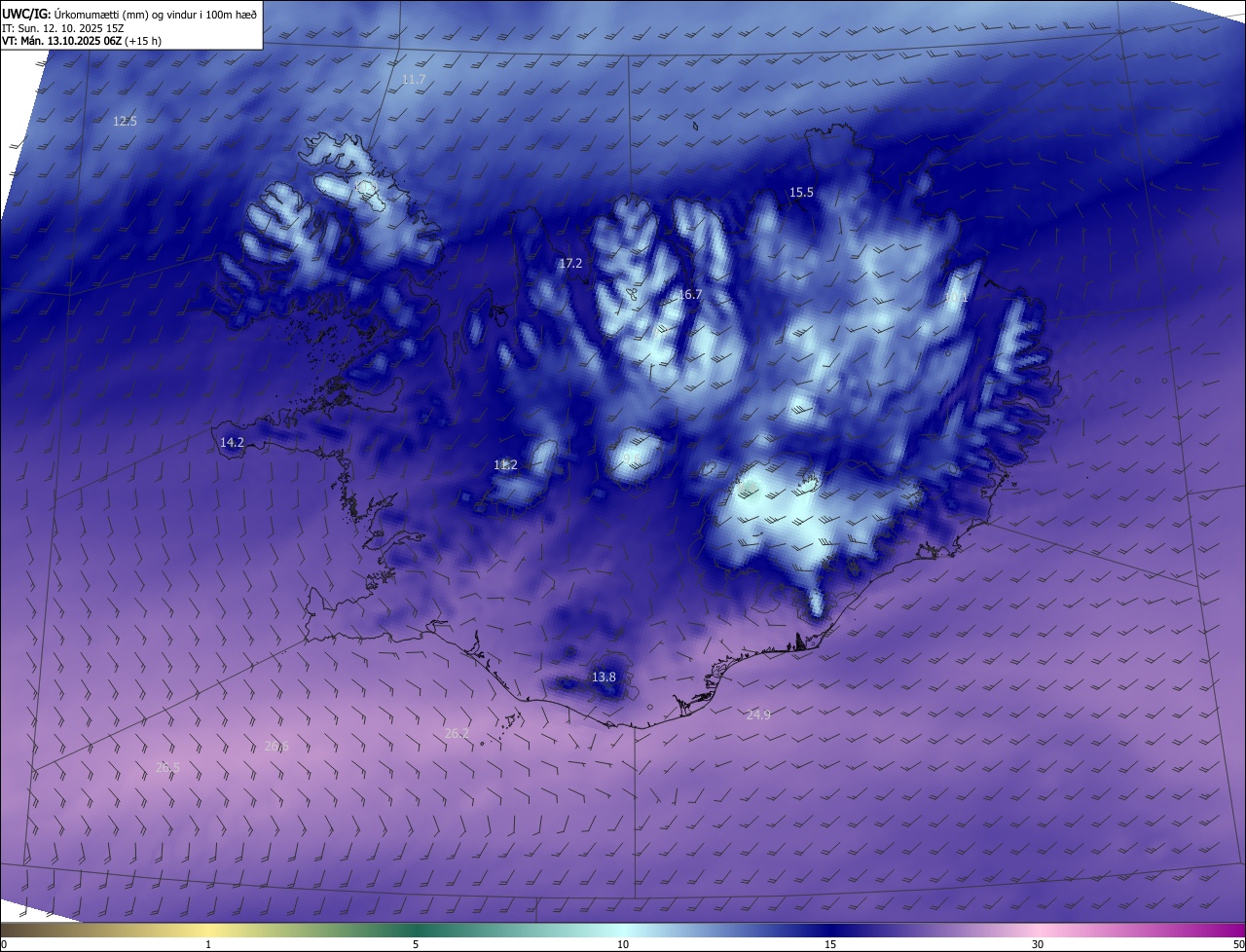Screen dimensions: 1246x952
Task: Click the 17.2 value label
Action: click(570, 264)
